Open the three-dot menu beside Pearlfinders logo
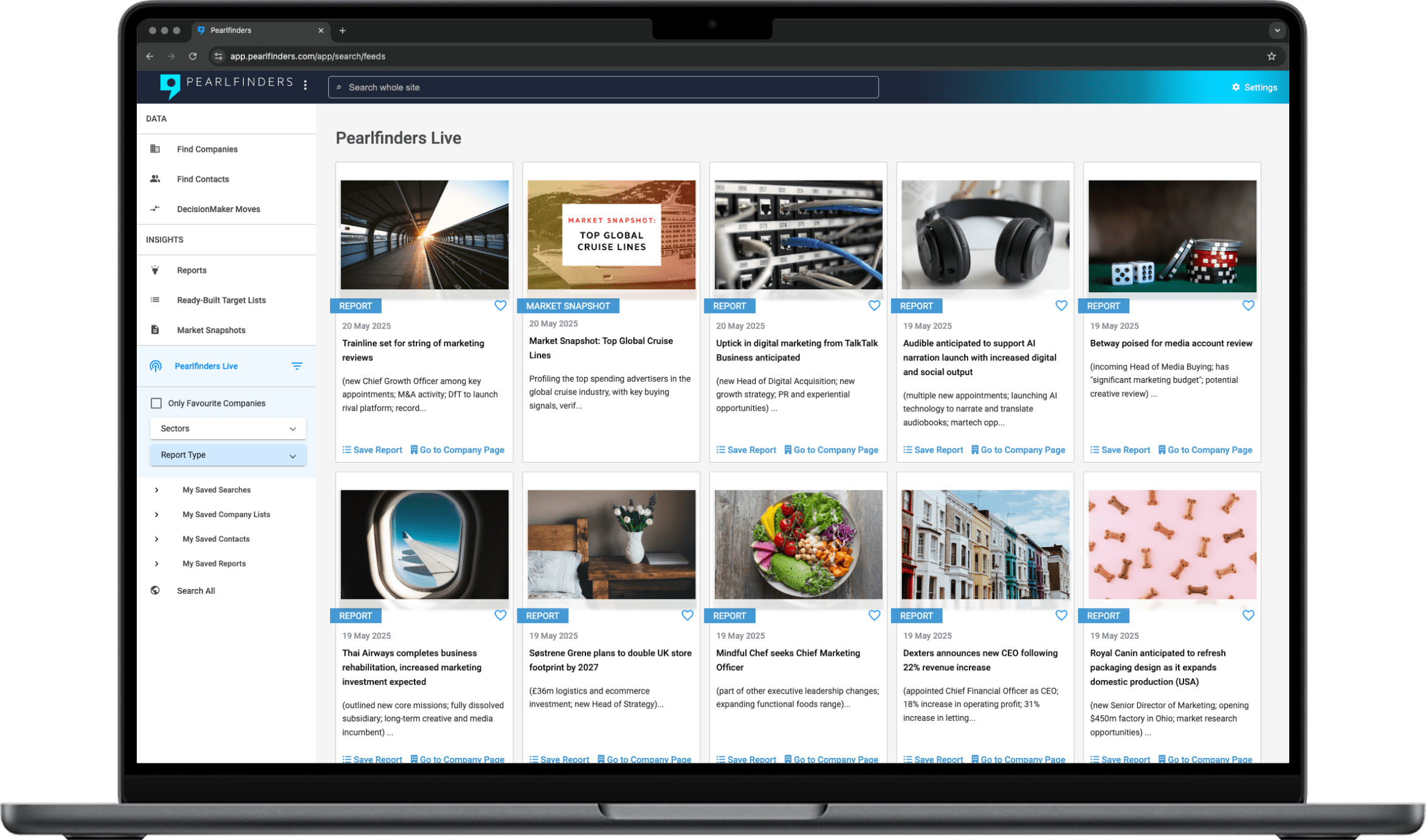Viewport: 1426px width, 840px height. (x=305, y=86)
